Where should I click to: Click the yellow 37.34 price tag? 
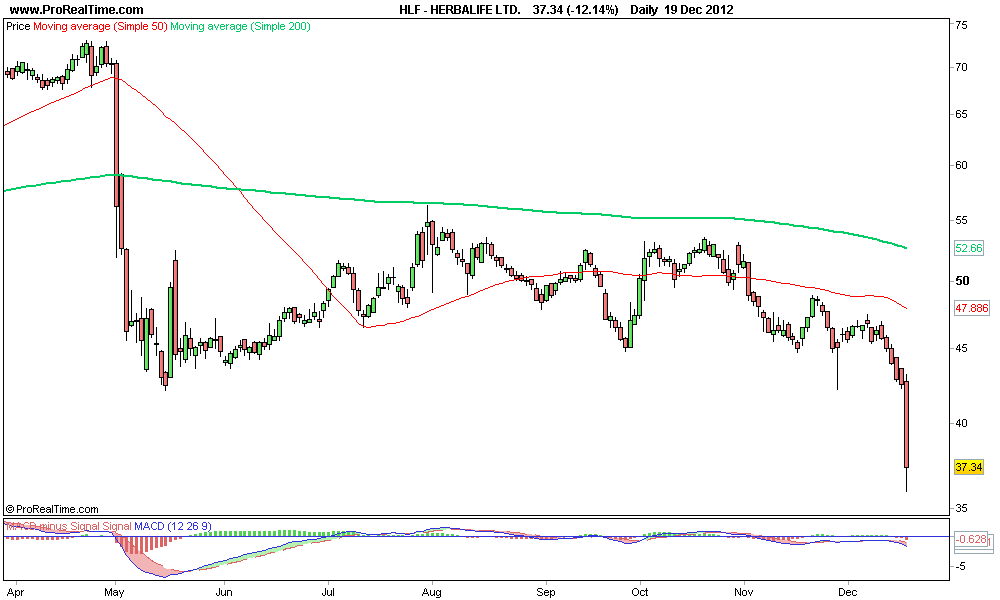(x=969, y=467)
